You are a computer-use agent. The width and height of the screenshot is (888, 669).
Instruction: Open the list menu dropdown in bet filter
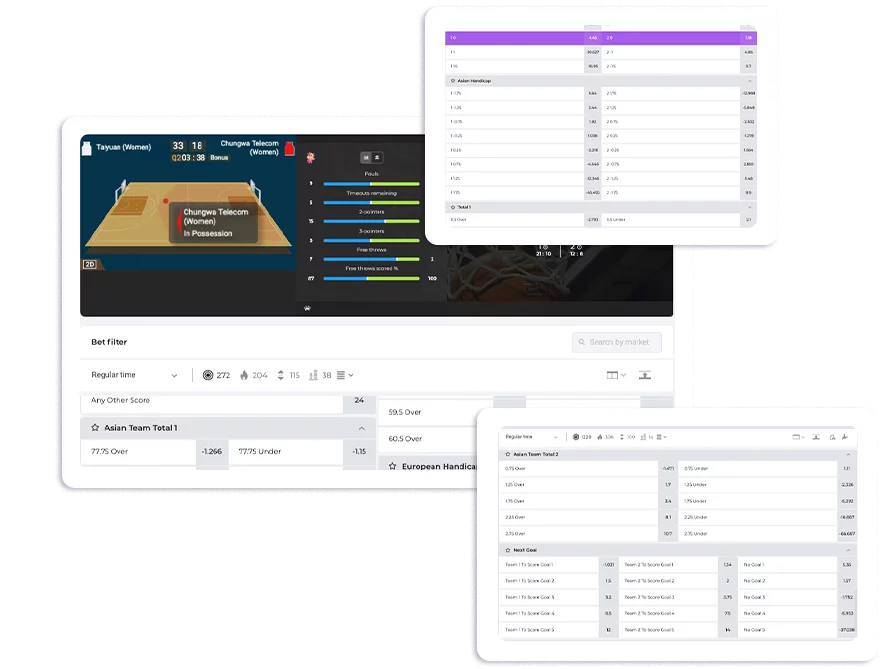[x=345, y=375]
